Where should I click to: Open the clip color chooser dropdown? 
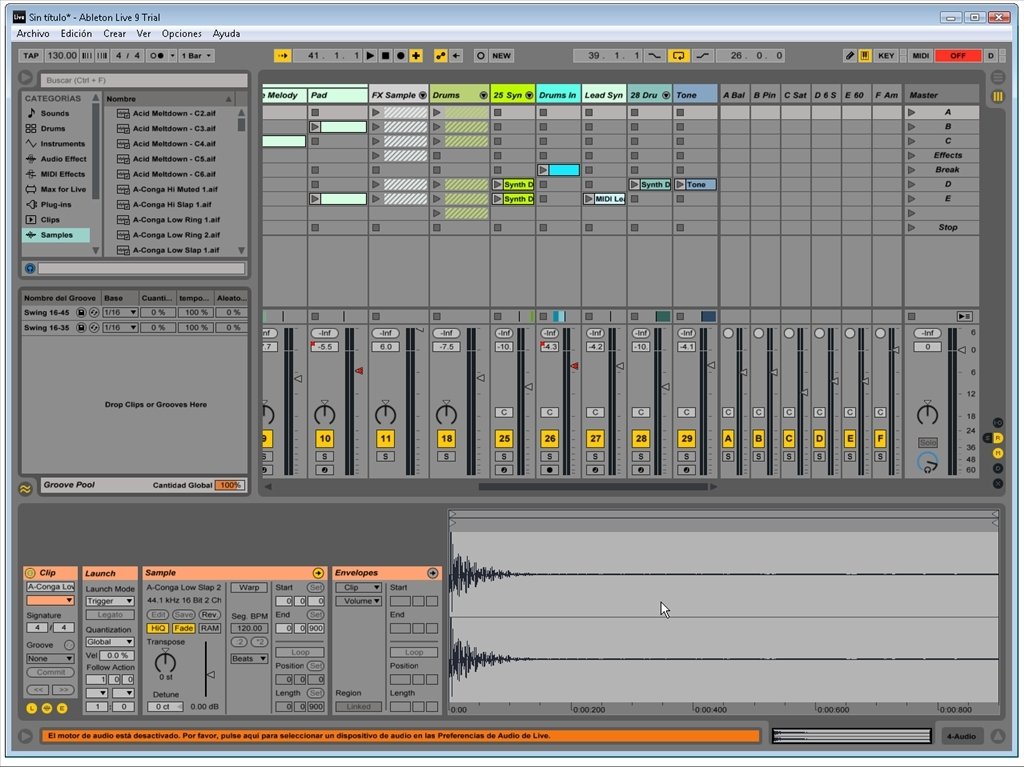tap(50, 600)
